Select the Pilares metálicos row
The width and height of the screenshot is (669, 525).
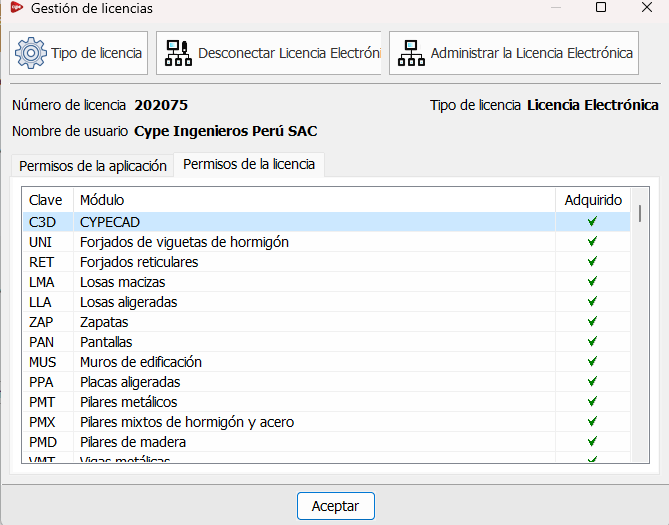pos(326,402)
